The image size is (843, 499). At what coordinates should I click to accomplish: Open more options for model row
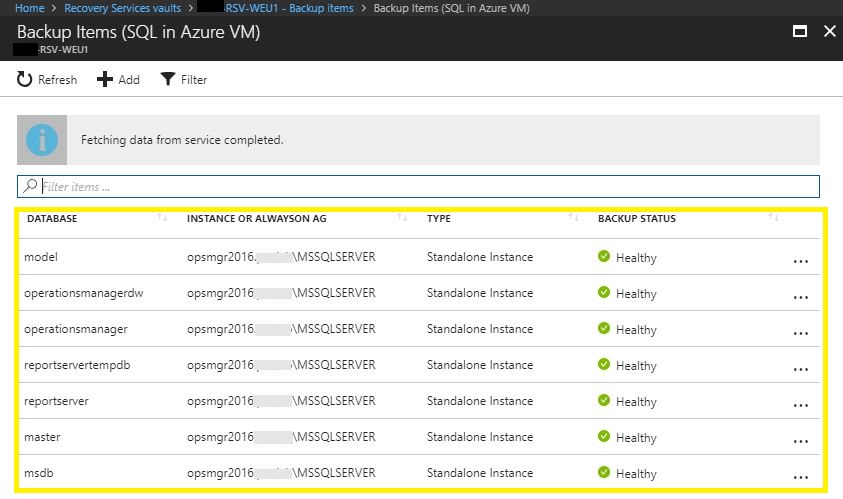pos(801,261)
